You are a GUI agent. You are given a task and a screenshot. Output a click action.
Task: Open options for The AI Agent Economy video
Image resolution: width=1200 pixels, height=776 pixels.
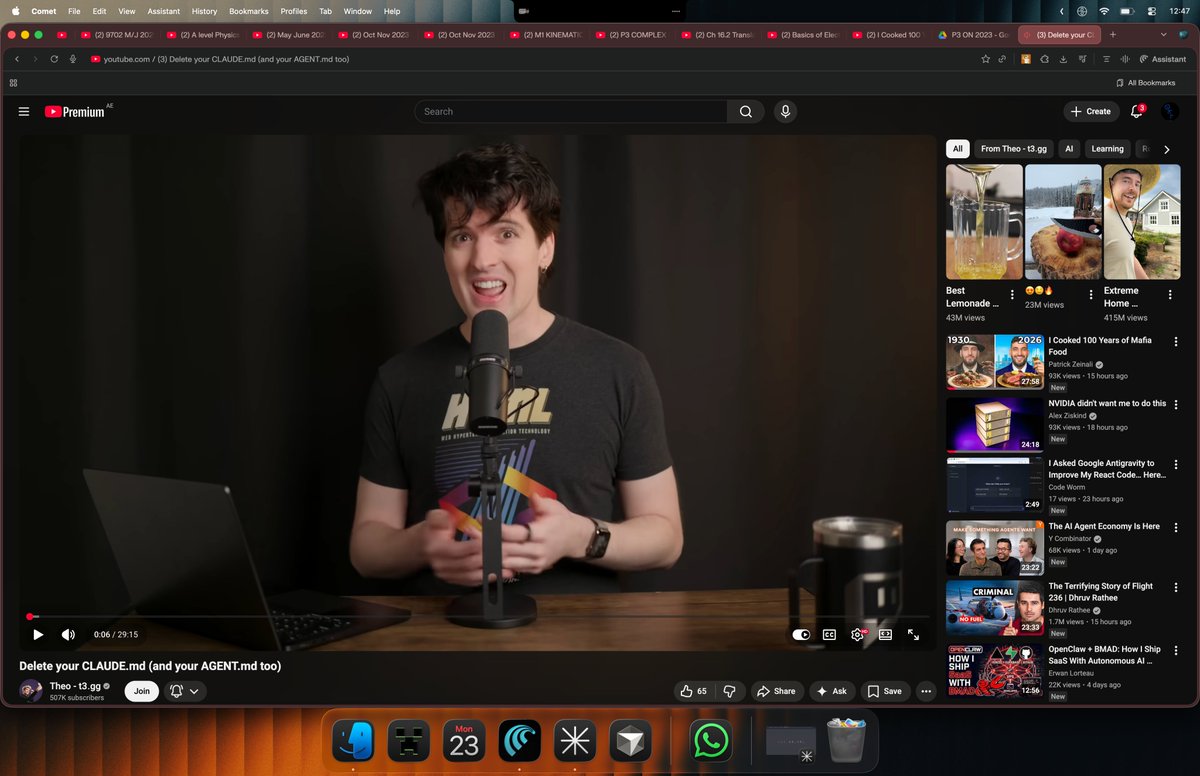1176,527
